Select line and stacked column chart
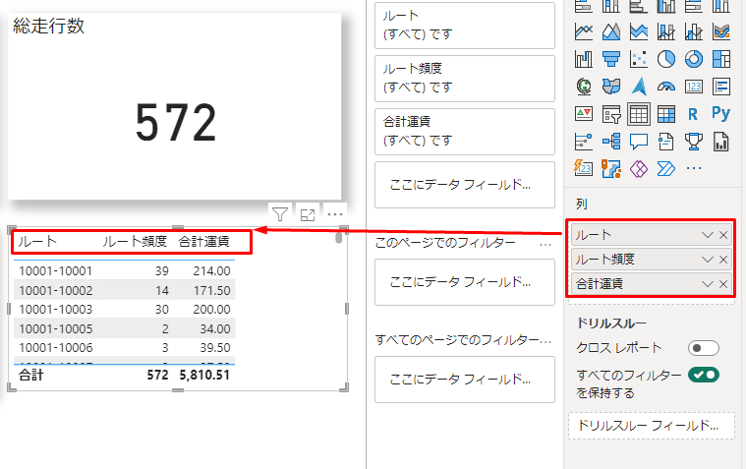 pyautogui.click(x=666, y=32)
